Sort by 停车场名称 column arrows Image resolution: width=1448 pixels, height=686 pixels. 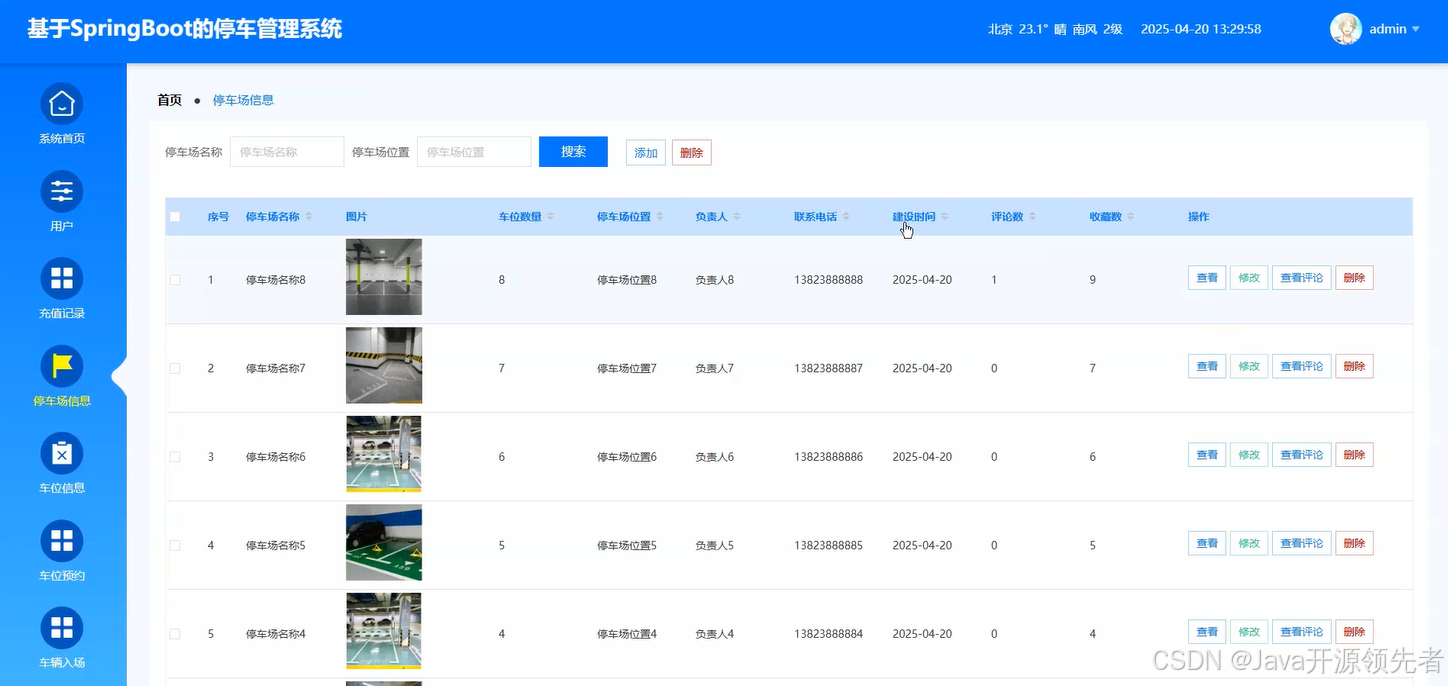click(309, 217)
